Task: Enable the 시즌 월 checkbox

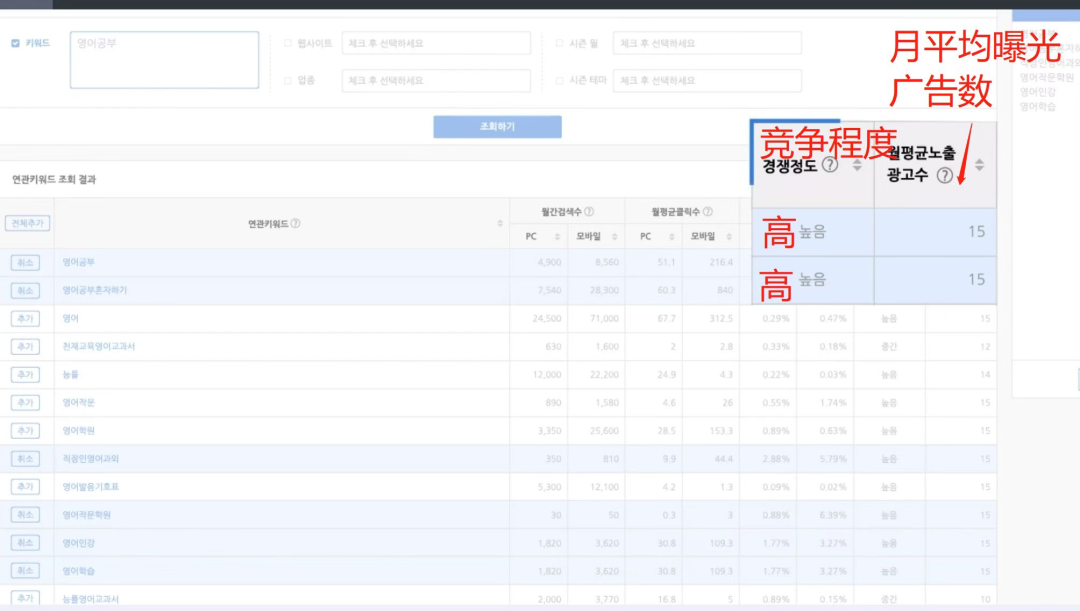Action: [559, 43]
